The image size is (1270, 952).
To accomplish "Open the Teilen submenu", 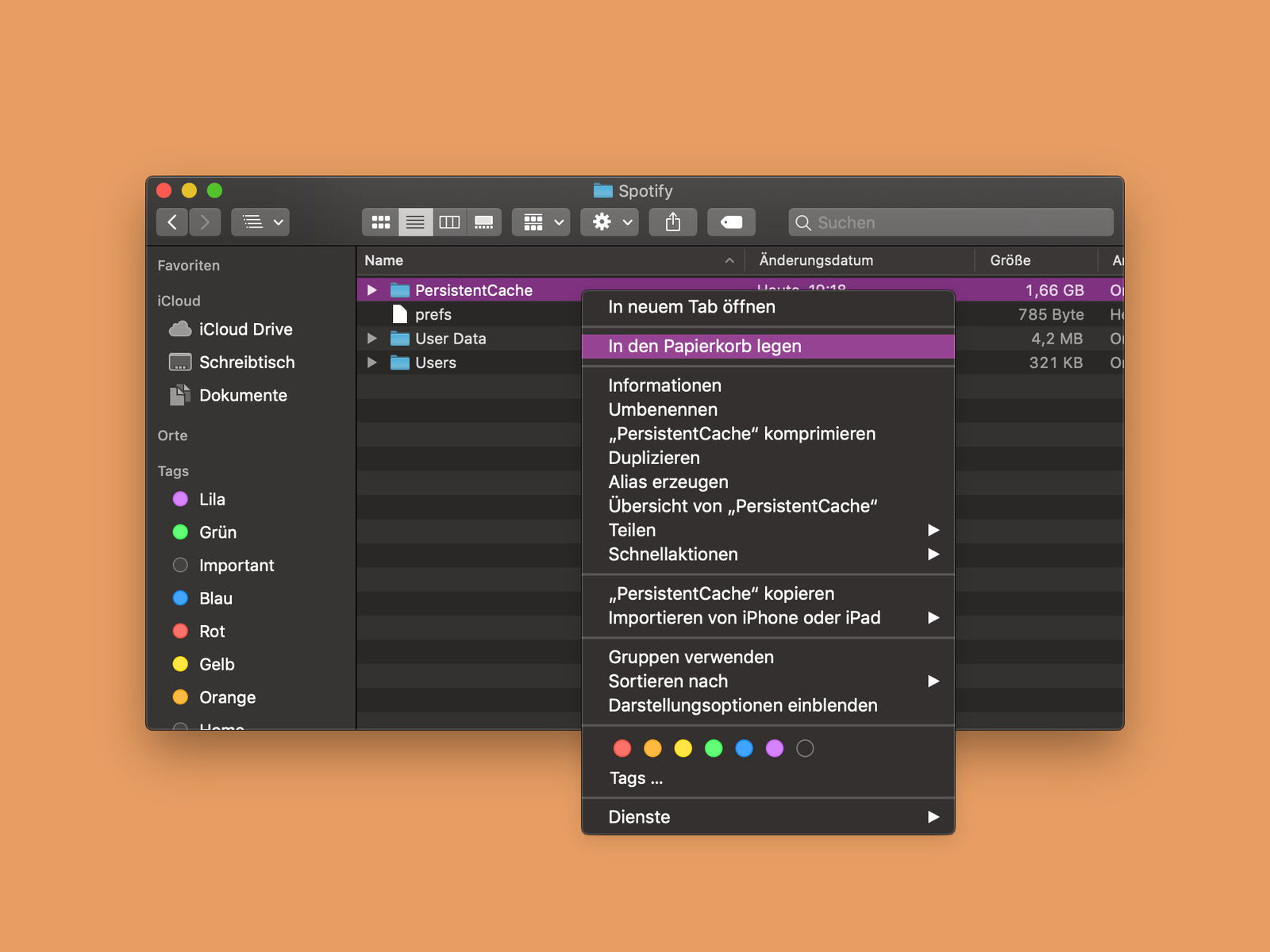I will [768, 530].
